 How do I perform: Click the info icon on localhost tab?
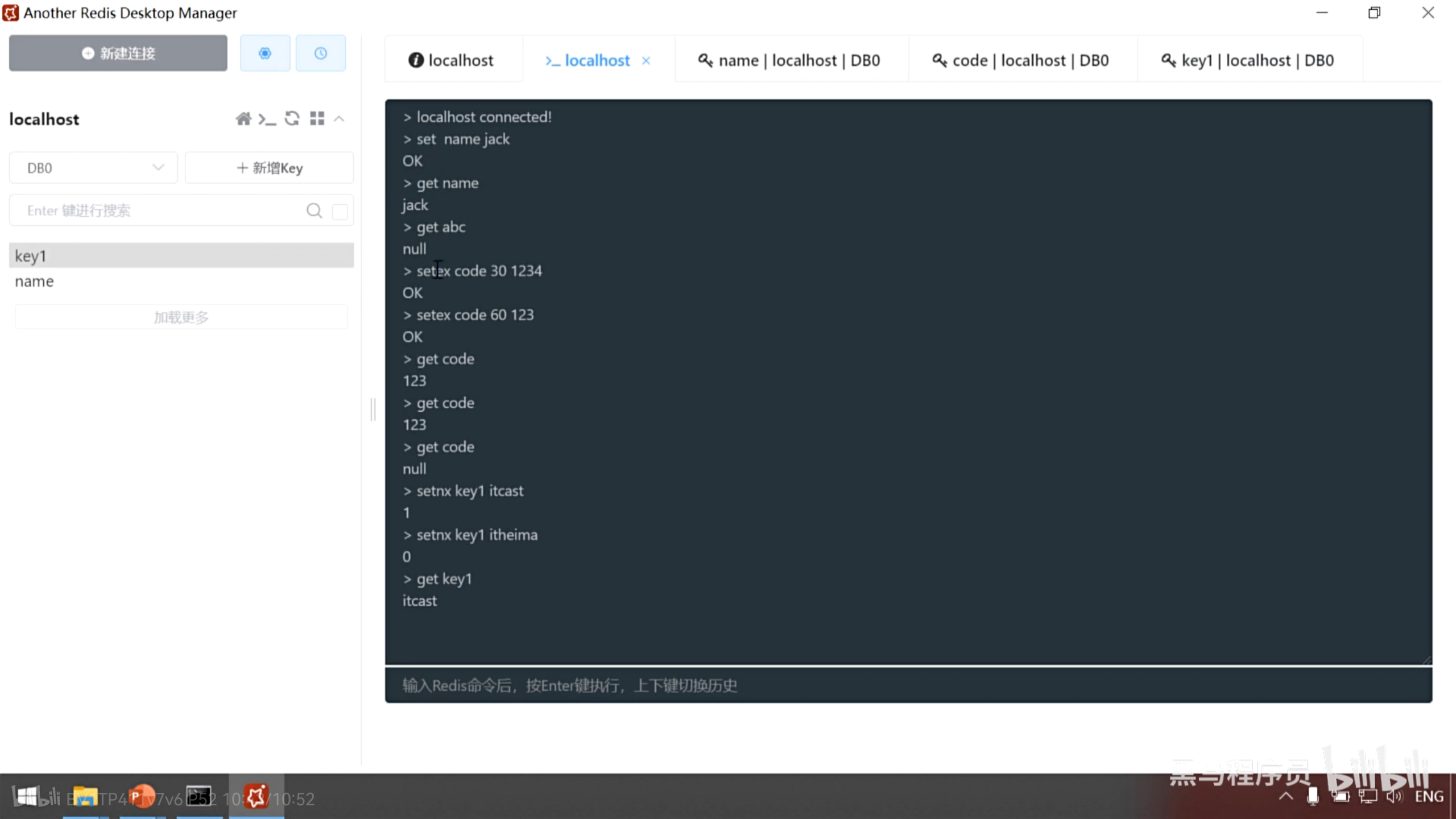tap(416, 60)
